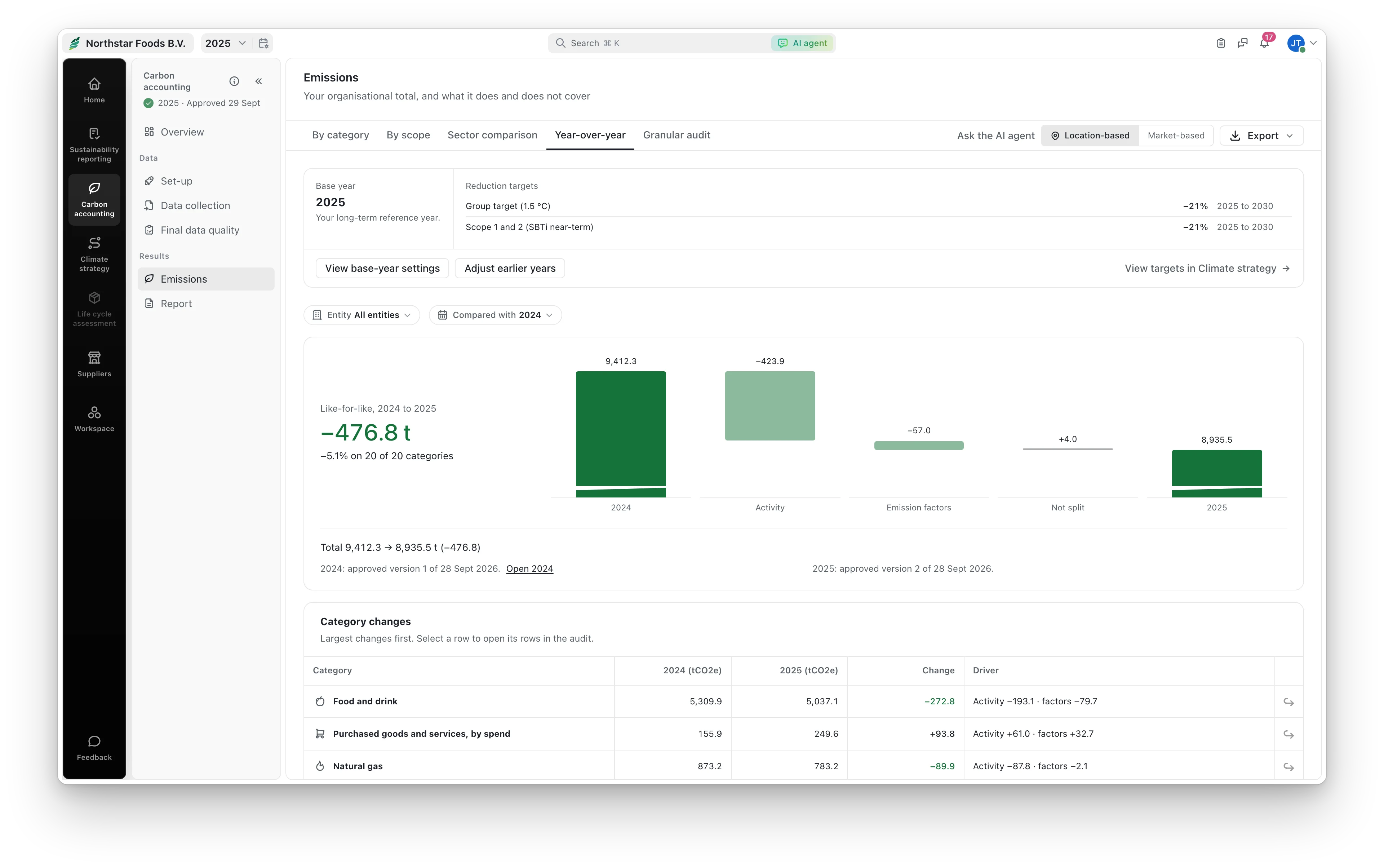The image size is (1384, 868).
Task: Expand the Export dropdown
Action: point(1261,136)
